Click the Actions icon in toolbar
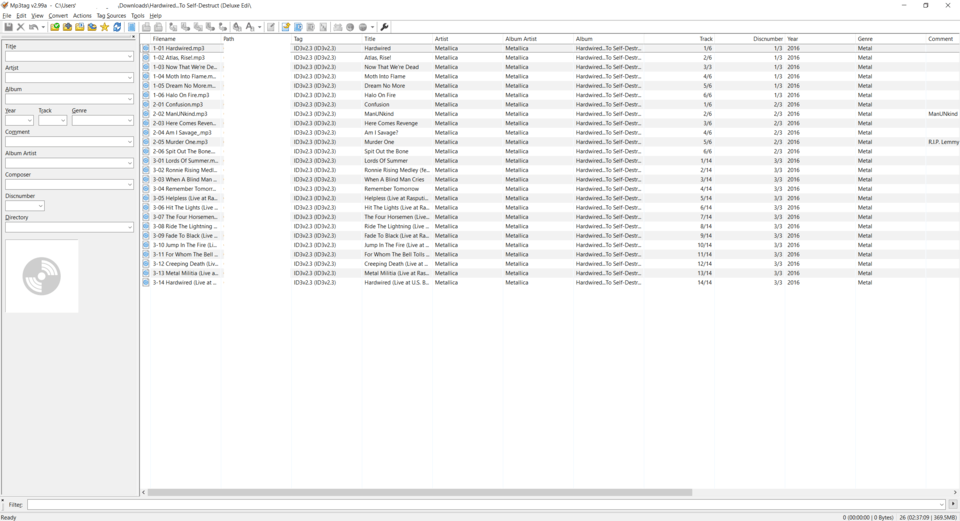This screenshot has height=521, width=960. pyautogui.click(x=237, y=27)
